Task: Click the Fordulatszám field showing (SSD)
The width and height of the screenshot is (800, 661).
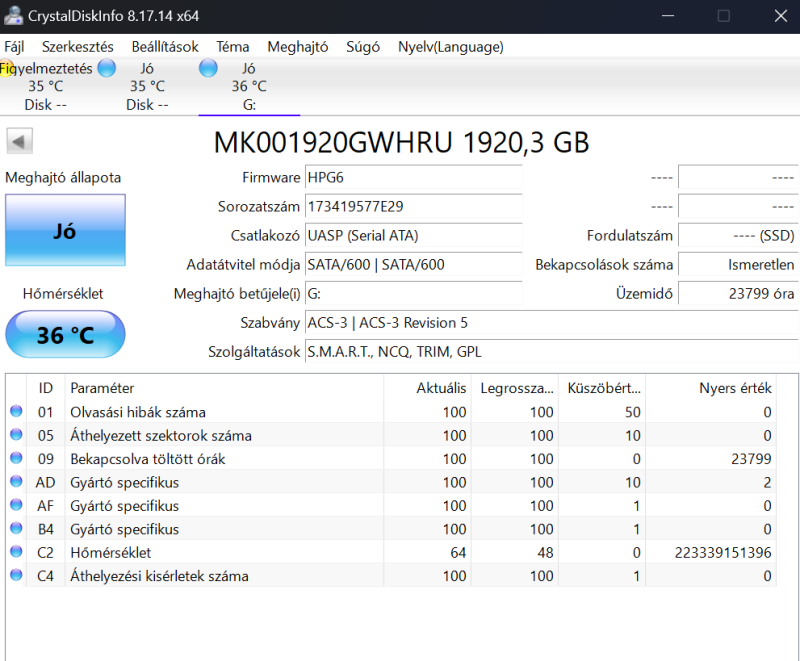Action: tap(738, 236)
